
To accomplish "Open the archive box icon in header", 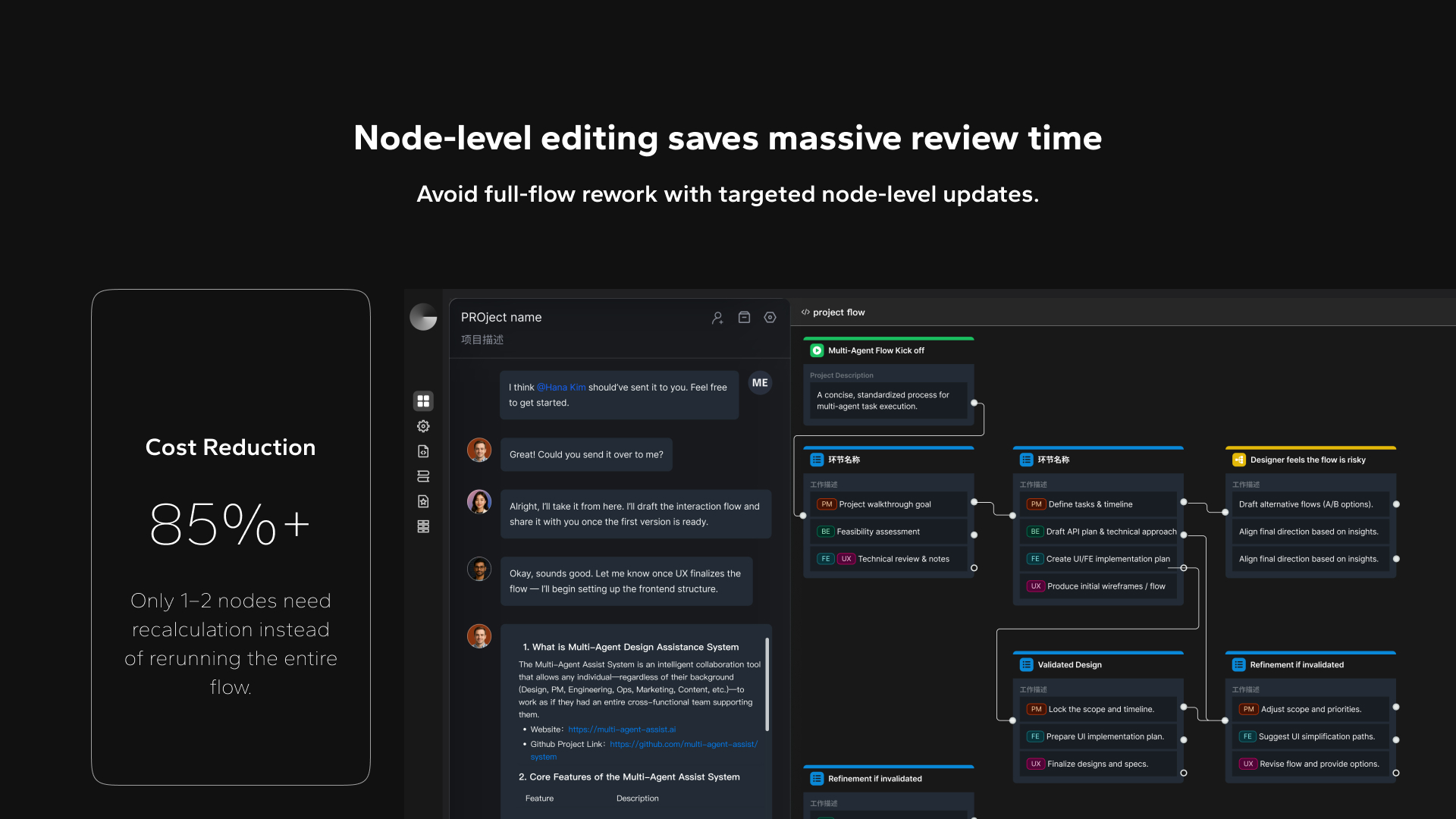I will (744, 318).
